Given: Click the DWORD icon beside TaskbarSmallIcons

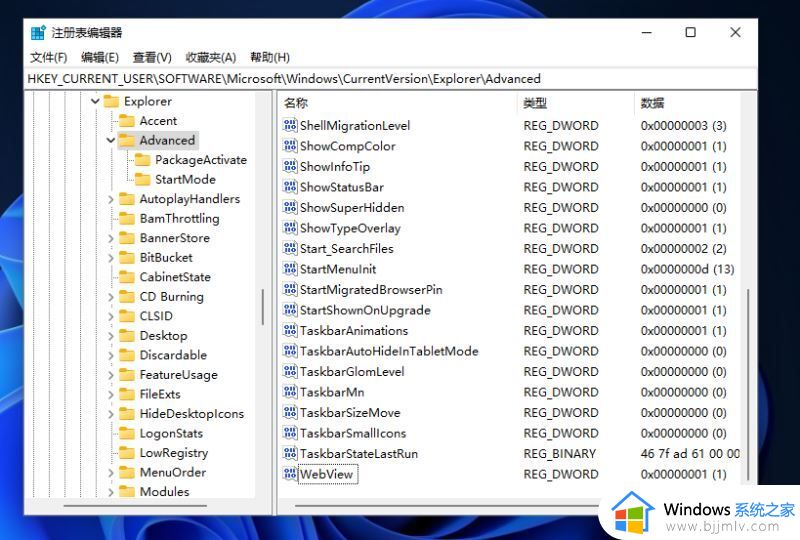Looking at the screenshot, I should coord(290,433).
